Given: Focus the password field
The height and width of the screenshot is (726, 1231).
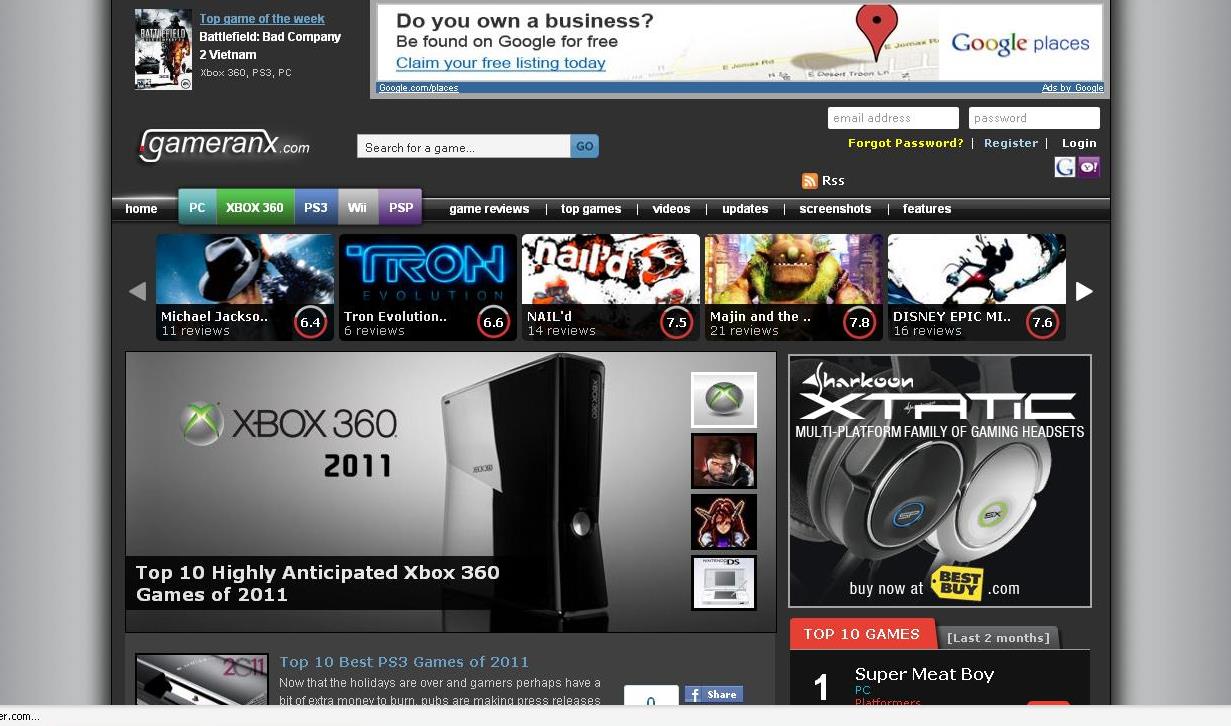Looking at the screenshot, I should [1034, 118].
